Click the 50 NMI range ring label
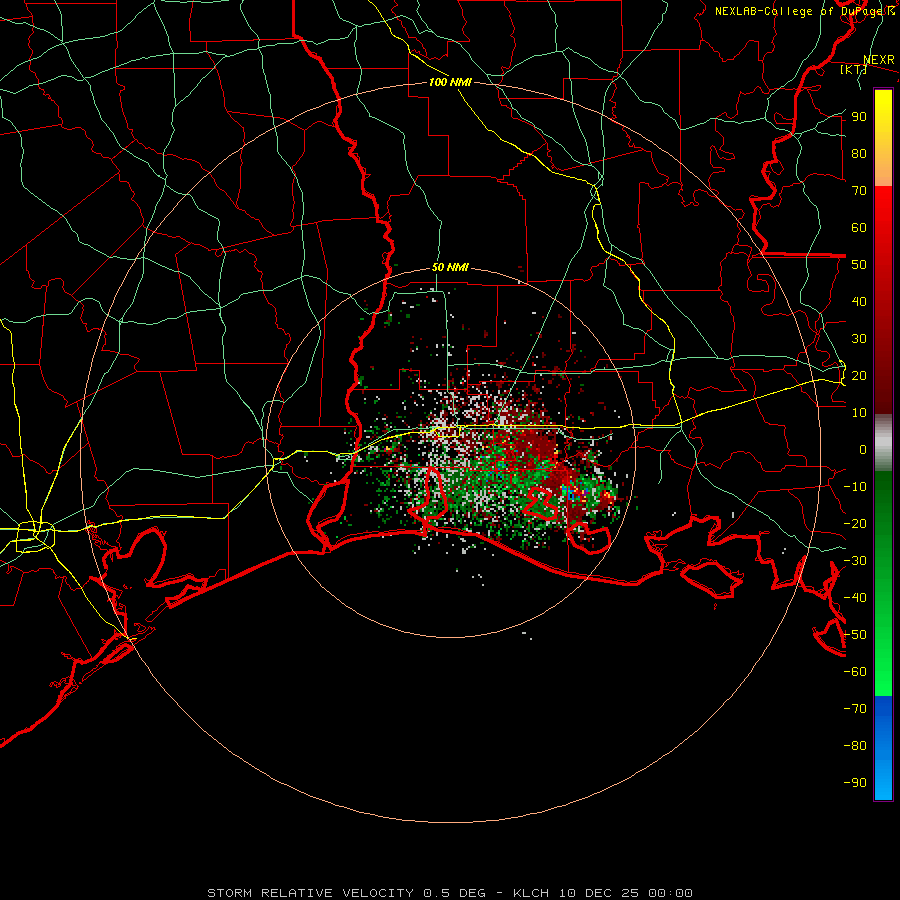 pos(450,267)
